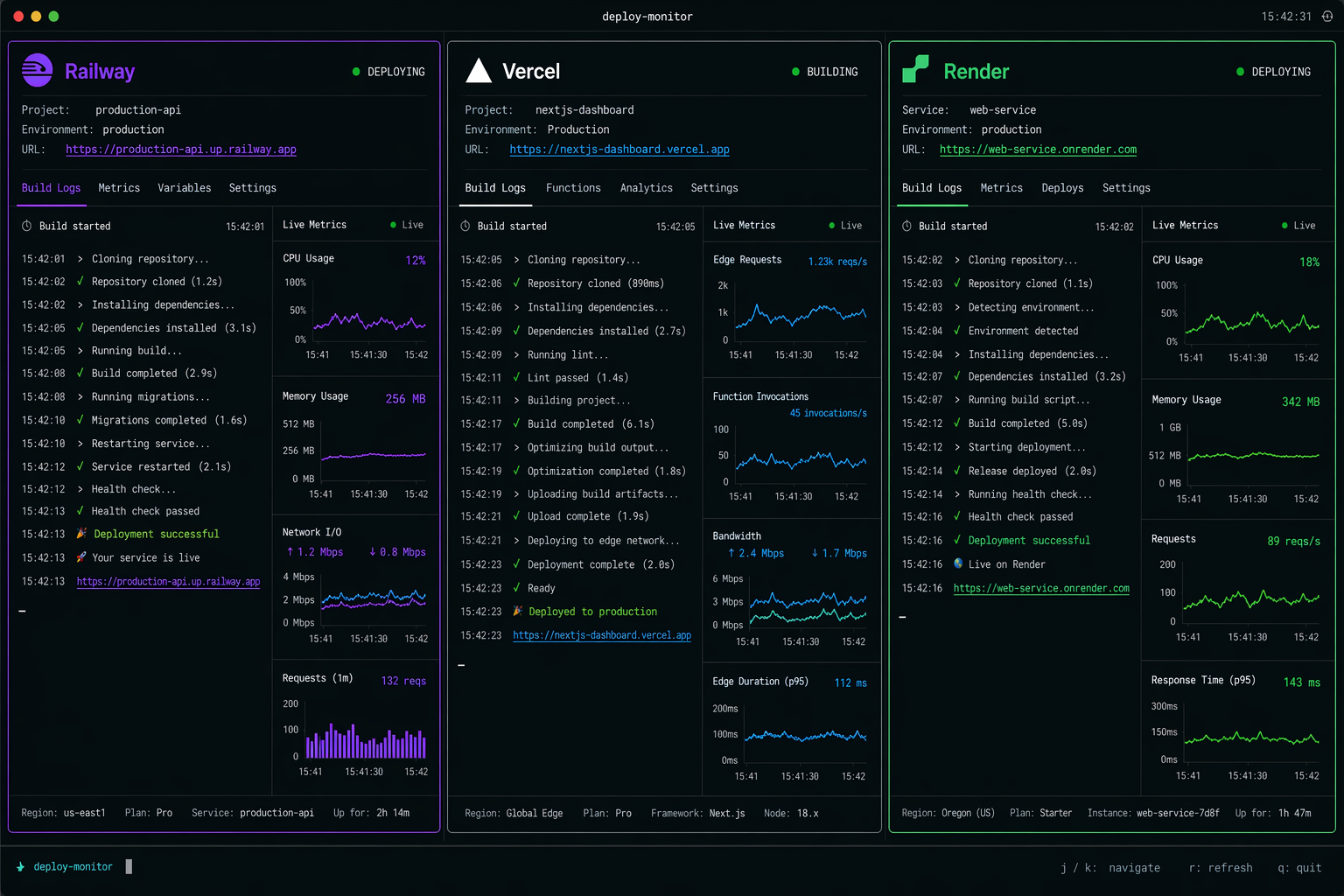1344x896 pixels.
Task: Click the Render logo icon
Action: tap(915, 69)
